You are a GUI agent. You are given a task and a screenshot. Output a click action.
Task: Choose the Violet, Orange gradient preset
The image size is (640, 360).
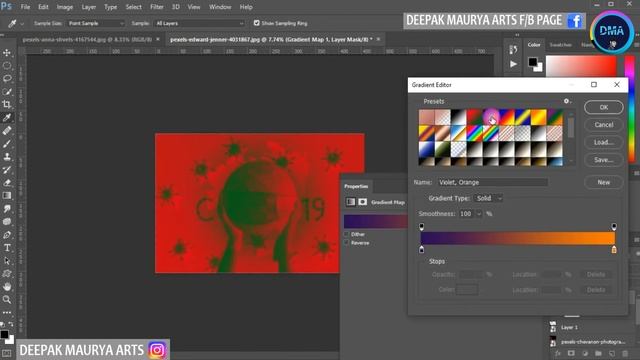491,117
